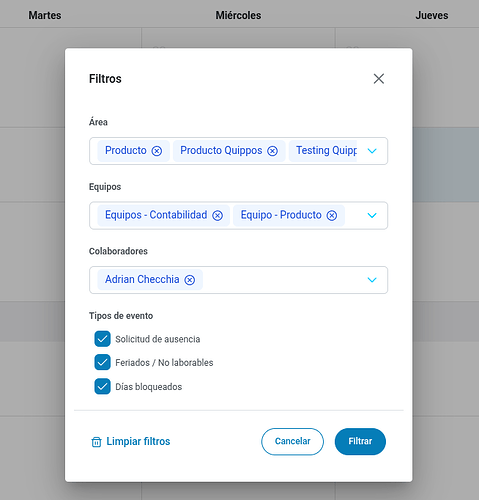
Task: Remove Adrian Checchia collaborator chip
Action: pyautogui.click(x=190, y=280)
